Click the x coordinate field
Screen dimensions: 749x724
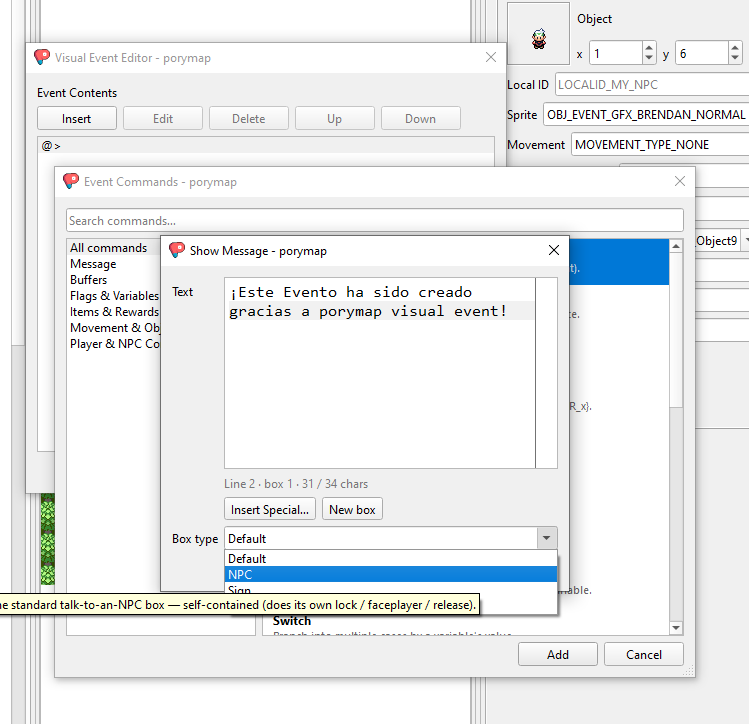(616, 53)
